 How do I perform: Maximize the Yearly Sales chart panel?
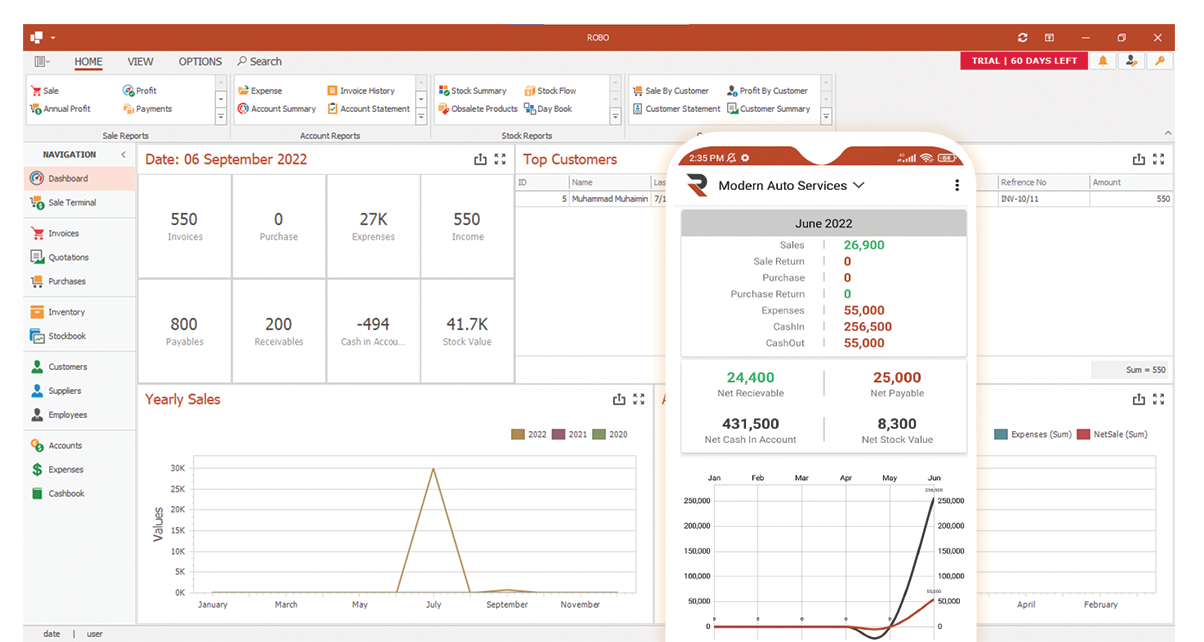[639, 399]
